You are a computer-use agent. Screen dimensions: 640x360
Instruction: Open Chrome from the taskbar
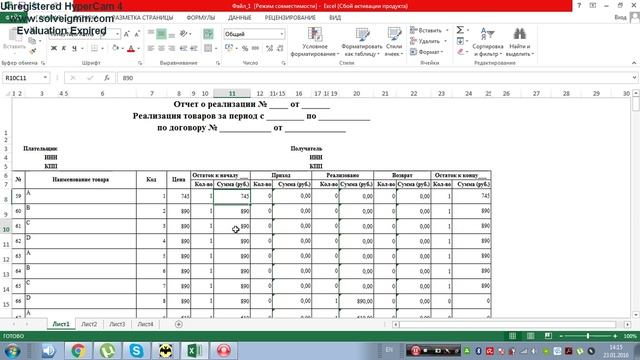pyautogui.click(x=78, y=351)
